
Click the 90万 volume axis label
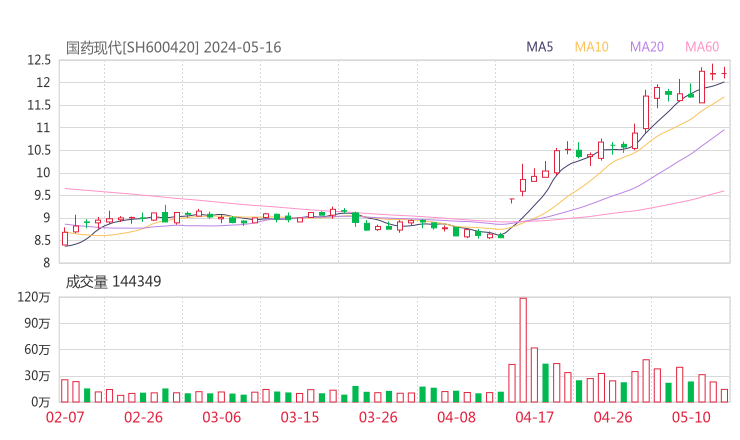click(x=37, y=324)
